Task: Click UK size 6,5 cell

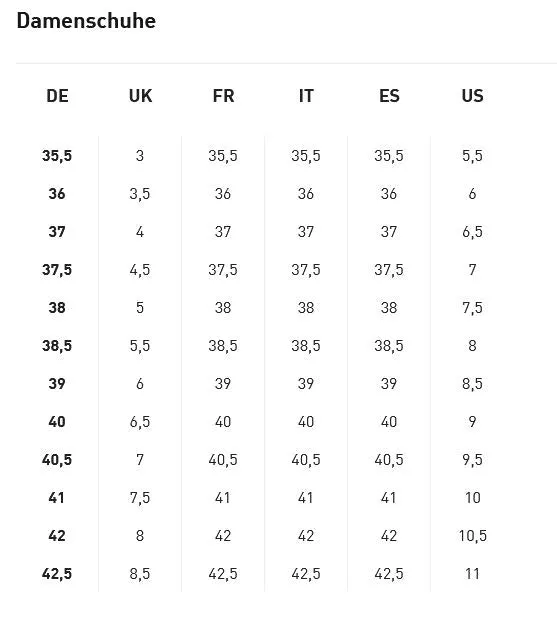Action: [140, 422]
